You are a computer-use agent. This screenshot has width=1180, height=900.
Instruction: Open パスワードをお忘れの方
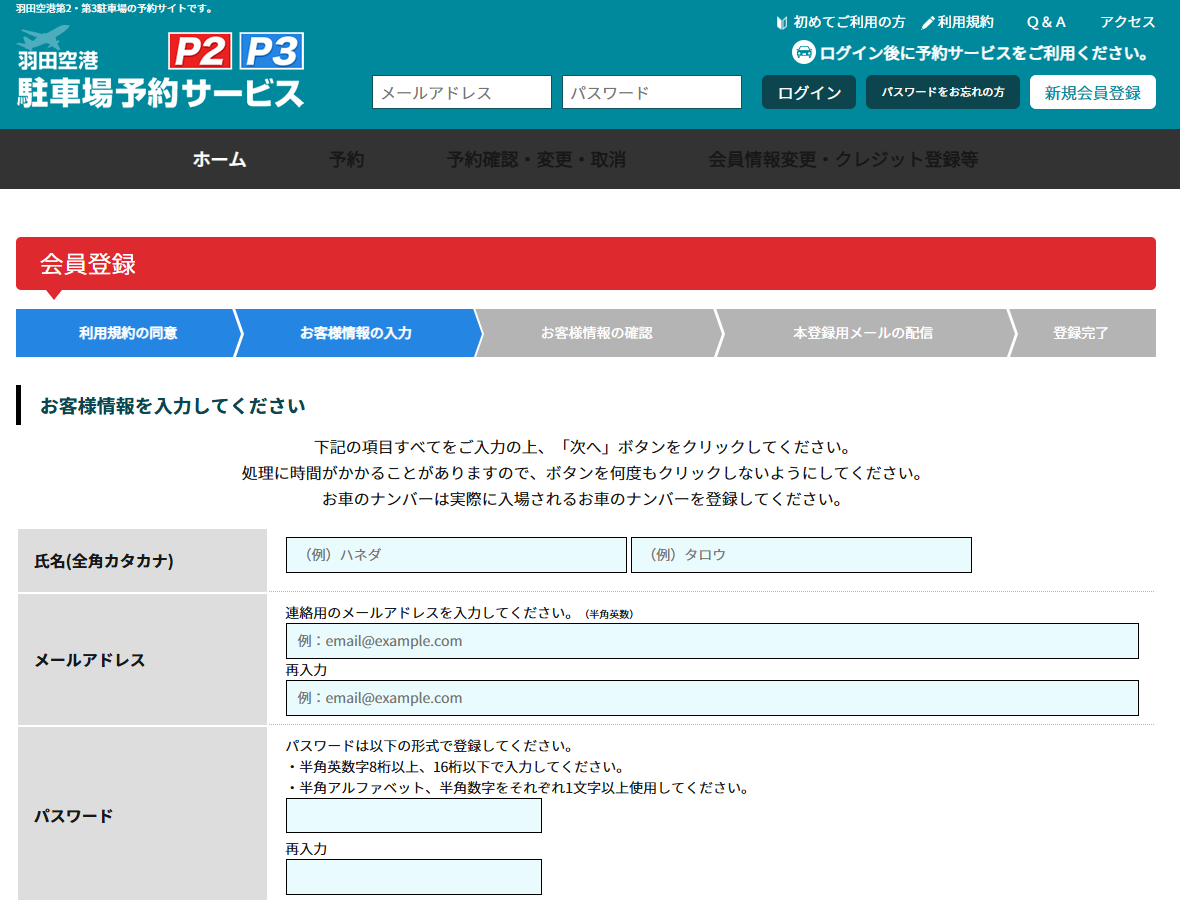point(941,92)
